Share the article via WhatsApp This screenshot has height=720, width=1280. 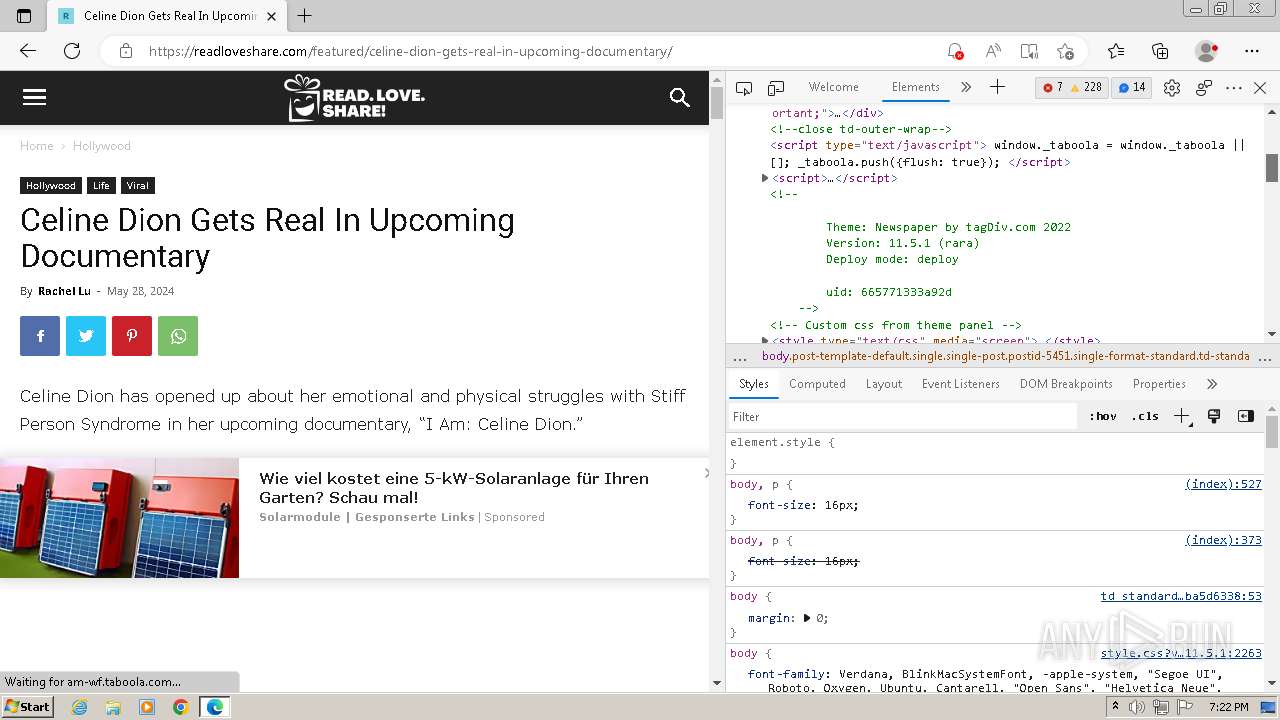pyautogui.click(x=178, y=336)
